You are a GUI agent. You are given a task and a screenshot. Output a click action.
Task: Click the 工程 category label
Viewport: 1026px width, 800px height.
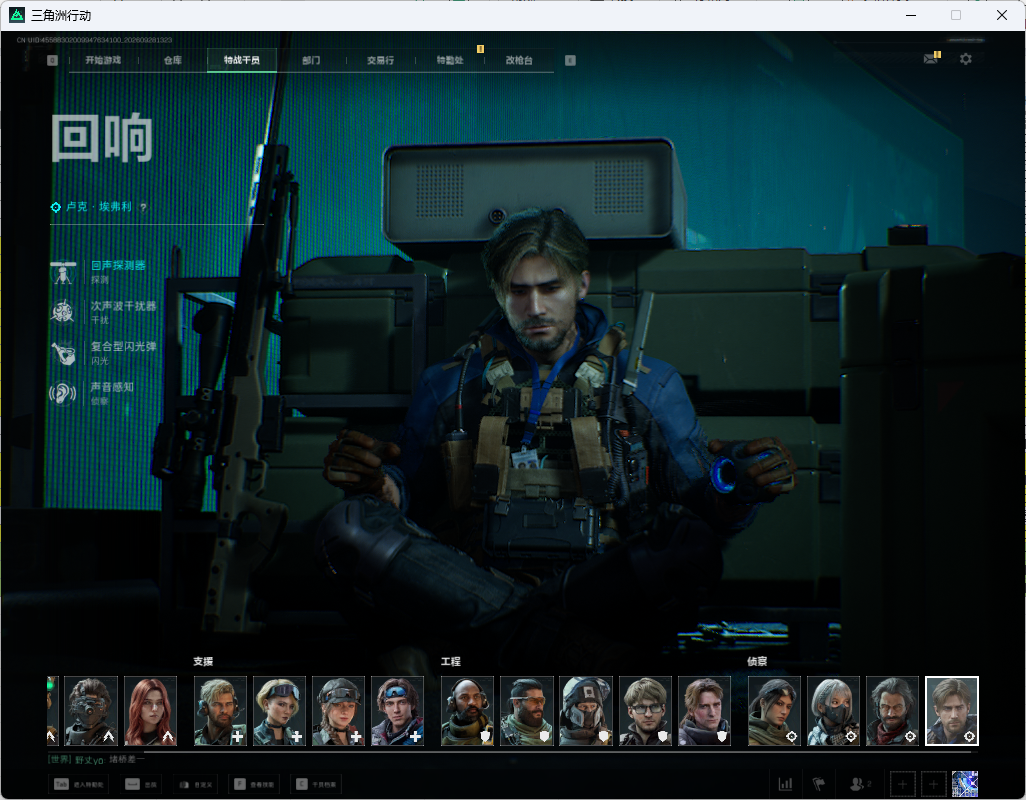pyautogui.click(x=451, y=661)
